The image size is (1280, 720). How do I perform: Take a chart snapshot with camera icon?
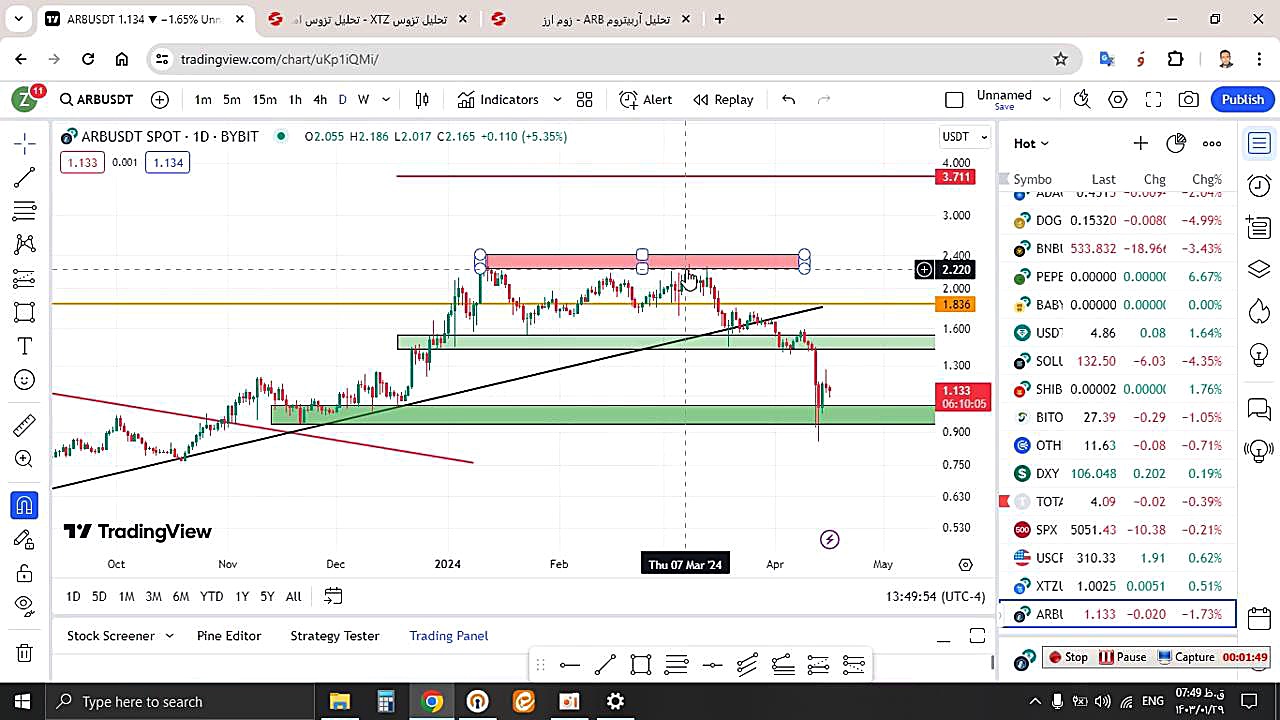(x=1189, y=99)
